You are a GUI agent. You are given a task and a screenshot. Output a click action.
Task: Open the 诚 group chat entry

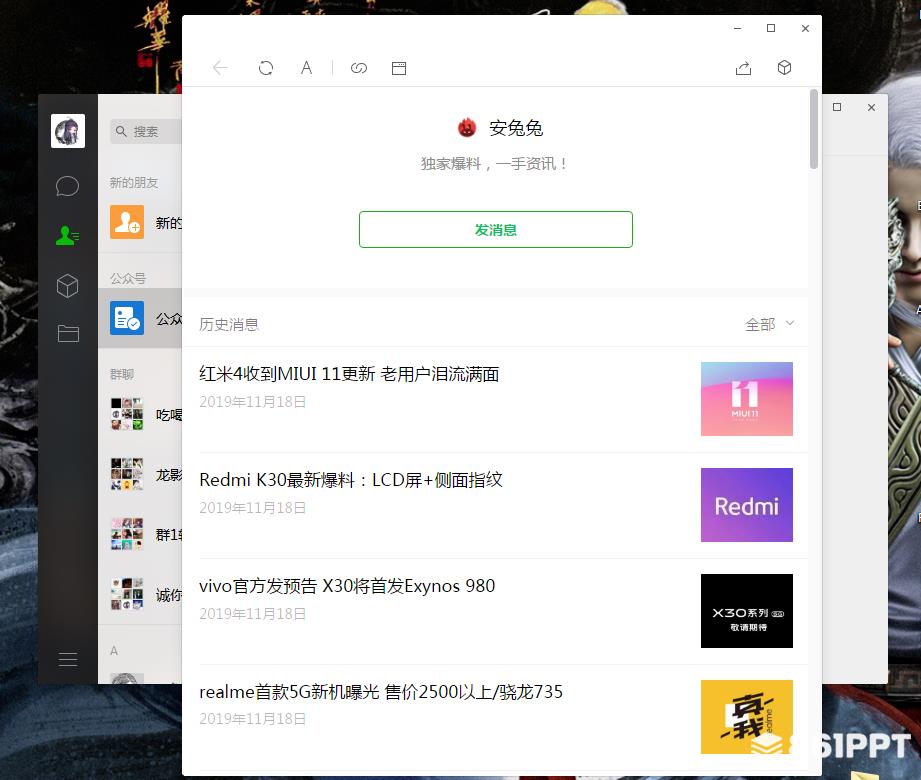140,594
